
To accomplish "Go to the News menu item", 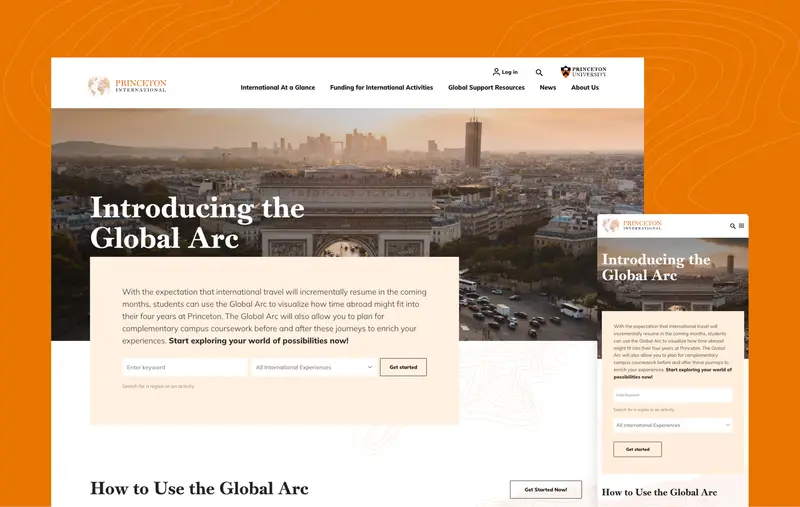I will coord(547,88).
